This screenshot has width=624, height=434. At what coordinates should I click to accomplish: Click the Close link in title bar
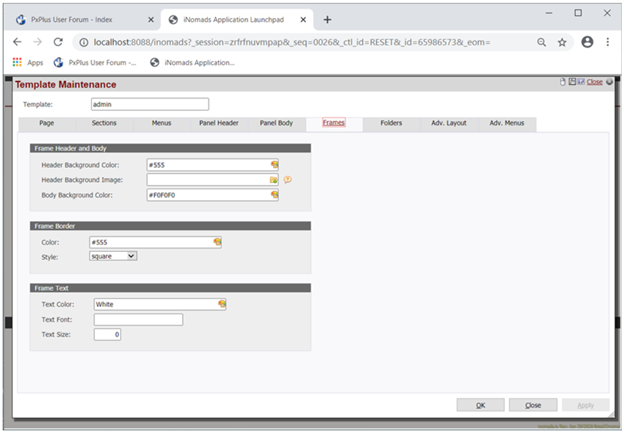(594, 83)
